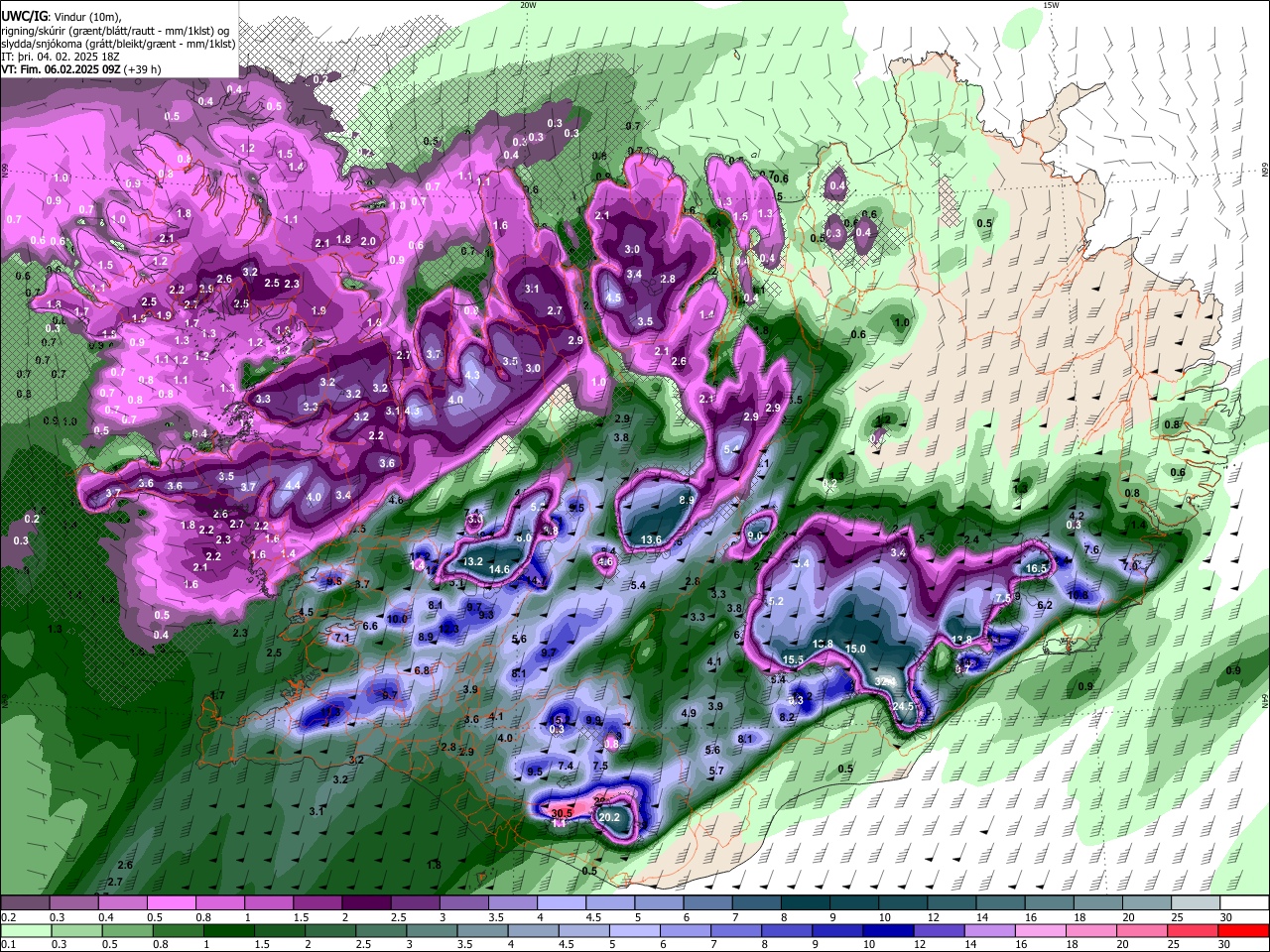The height and width of the screenshot is (952, 1270).
Task: Click the darkest purple 2–2.5 snow scale swatch
Action: [x=367, y=903]
